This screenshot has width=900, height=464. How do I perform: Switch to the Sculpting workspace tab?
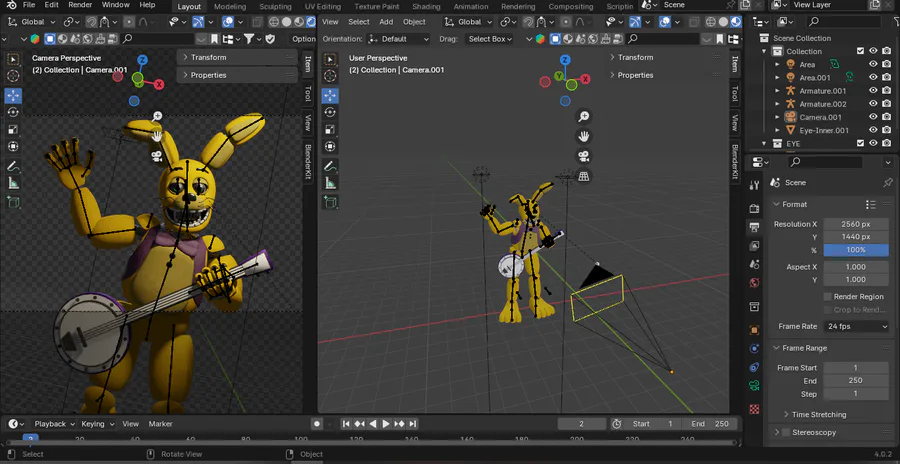click(275, 6)
